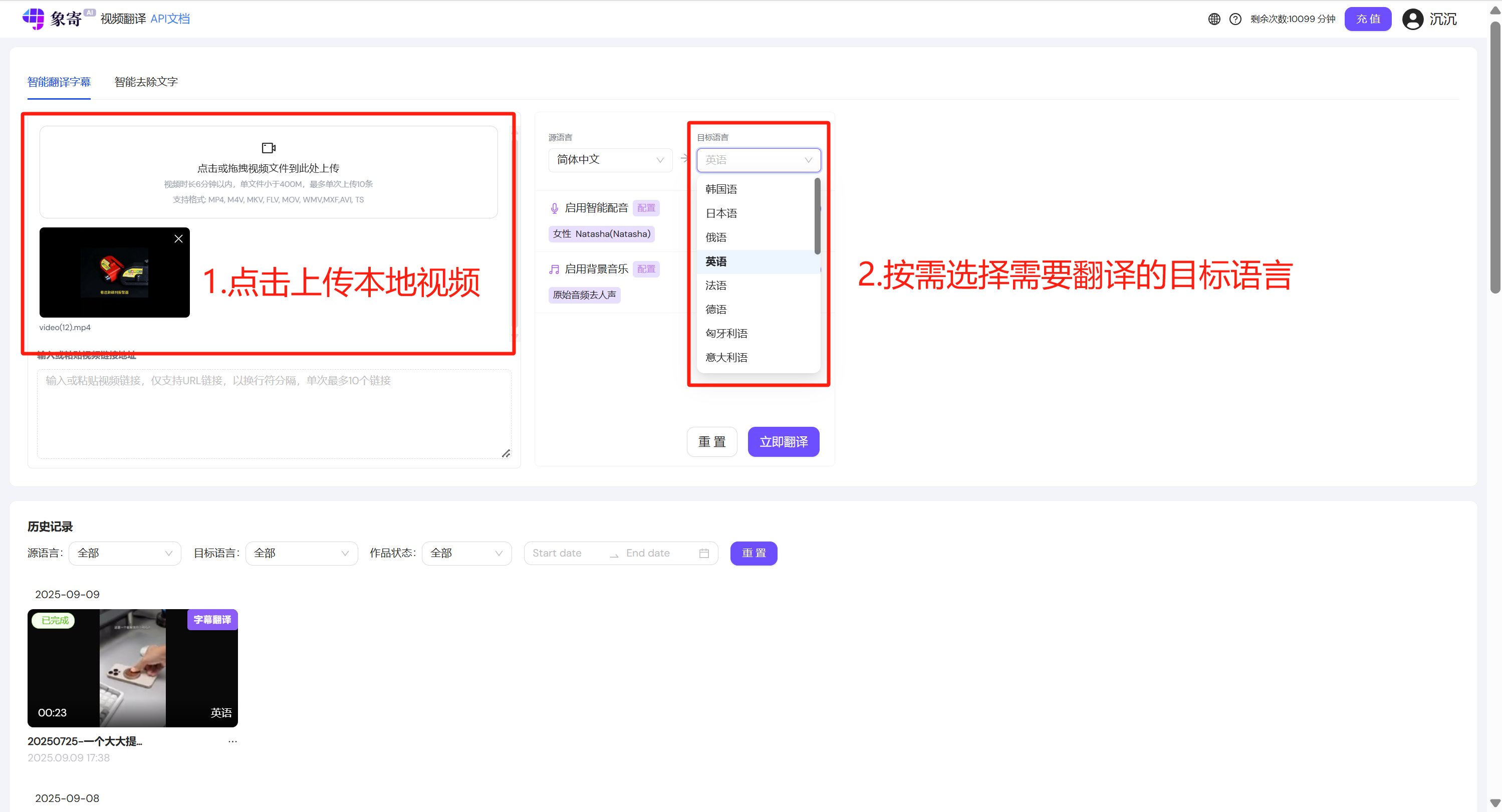Switch to the 智能去除文字 tab
The height and width of the screenshot is (812, 1502).
coord(146,82)
